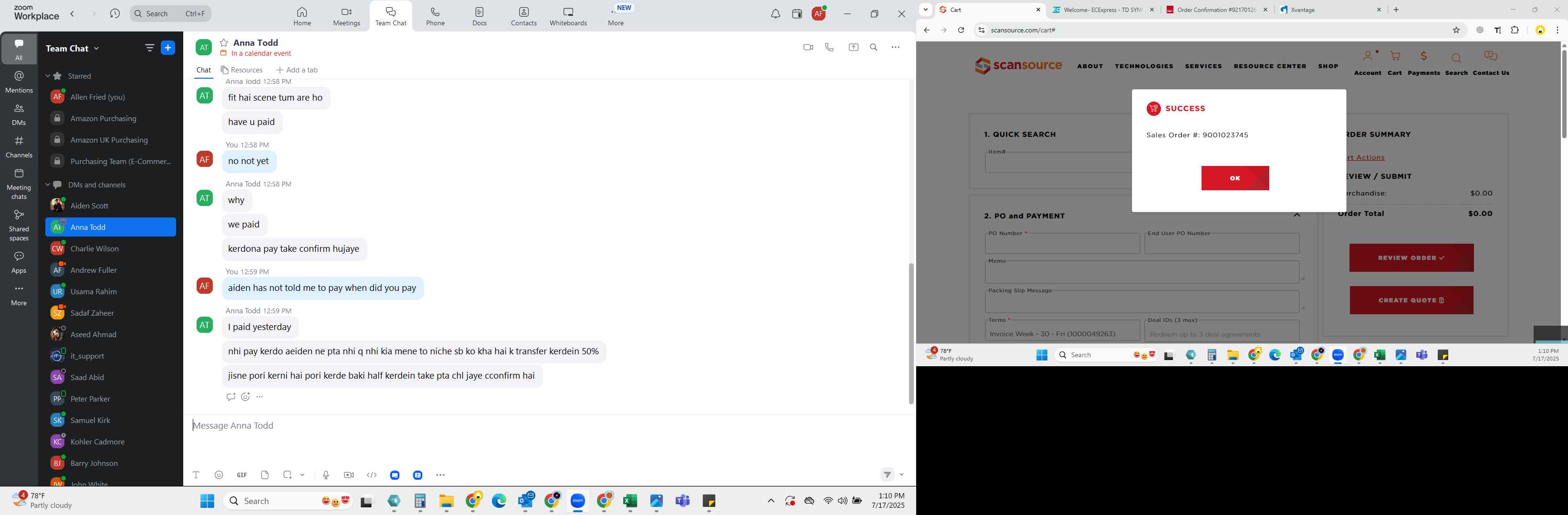Add a reaction to the last message

pos(245,397)
